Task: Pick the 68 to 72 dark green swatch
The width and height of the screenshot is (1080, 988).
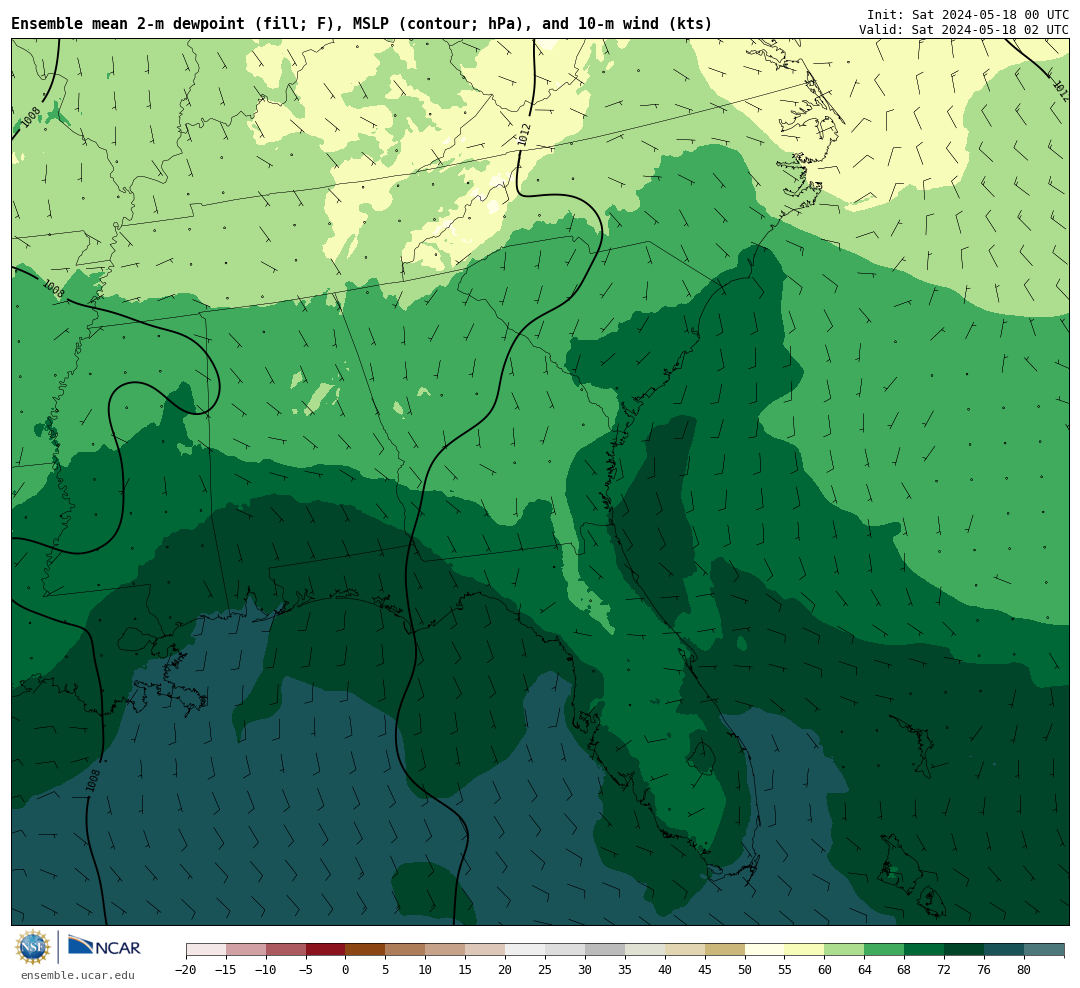Action: (924, 950)
